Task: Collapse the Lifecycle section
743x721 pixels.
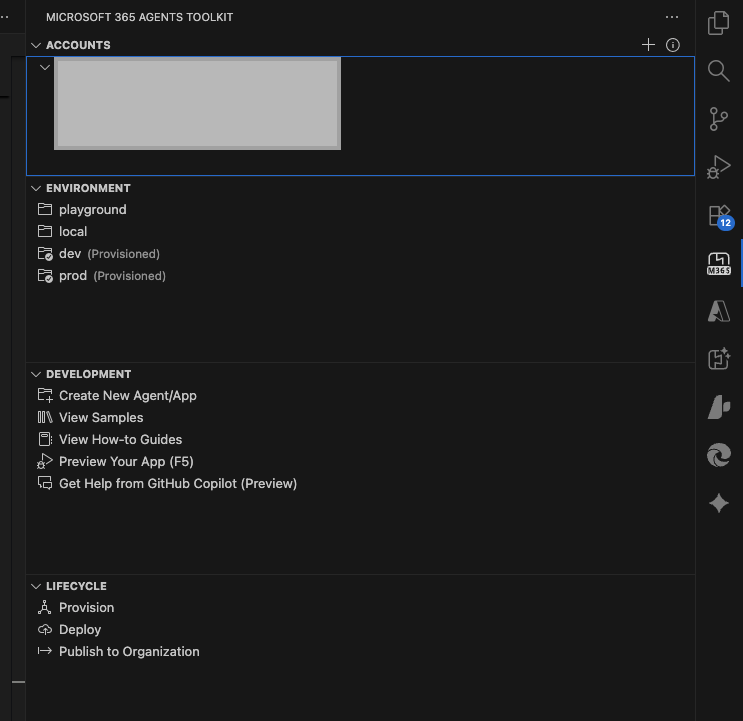Action: [37, 586]
